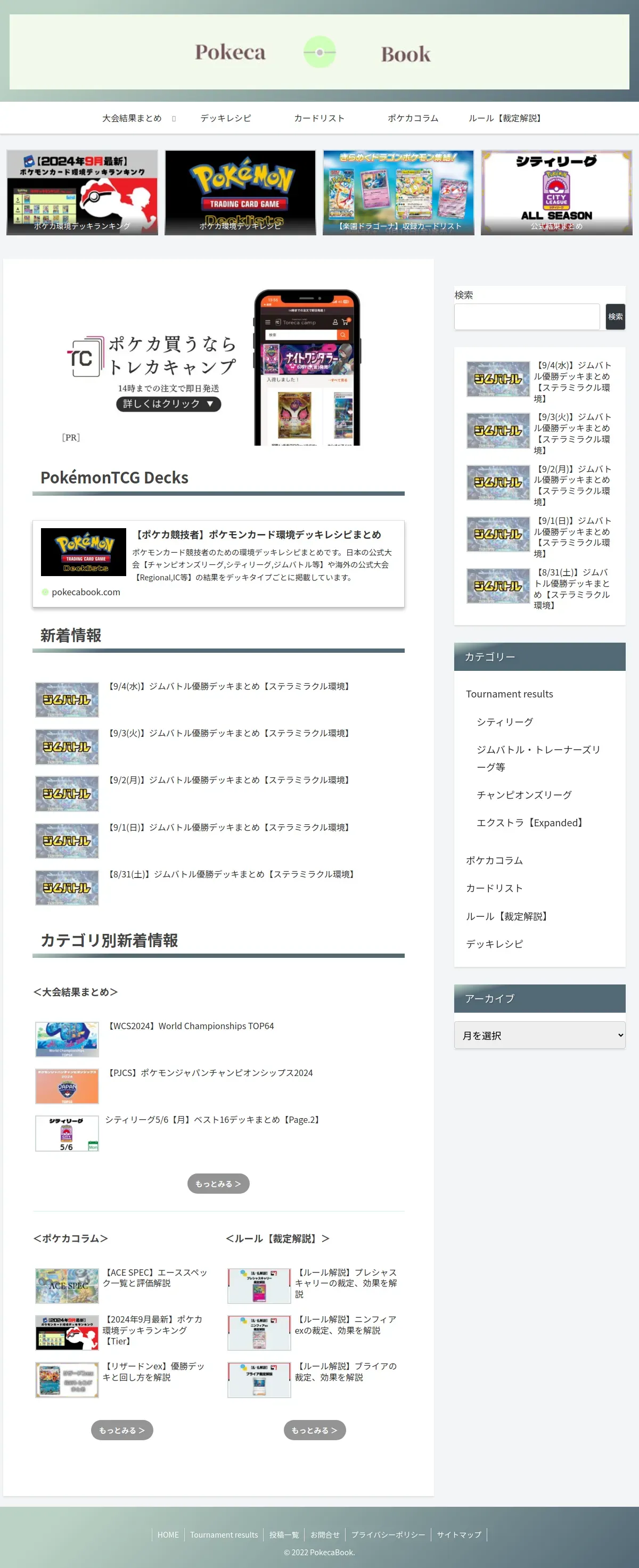Click もっとみる under 大会結果まとめ
The width and height of the screenshot is (639, 1568).
[218, 1183]
